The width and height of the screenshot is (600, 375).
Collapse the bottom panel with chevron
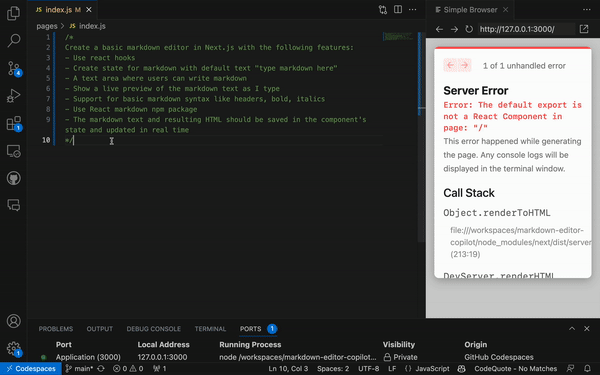pos(572,329)
